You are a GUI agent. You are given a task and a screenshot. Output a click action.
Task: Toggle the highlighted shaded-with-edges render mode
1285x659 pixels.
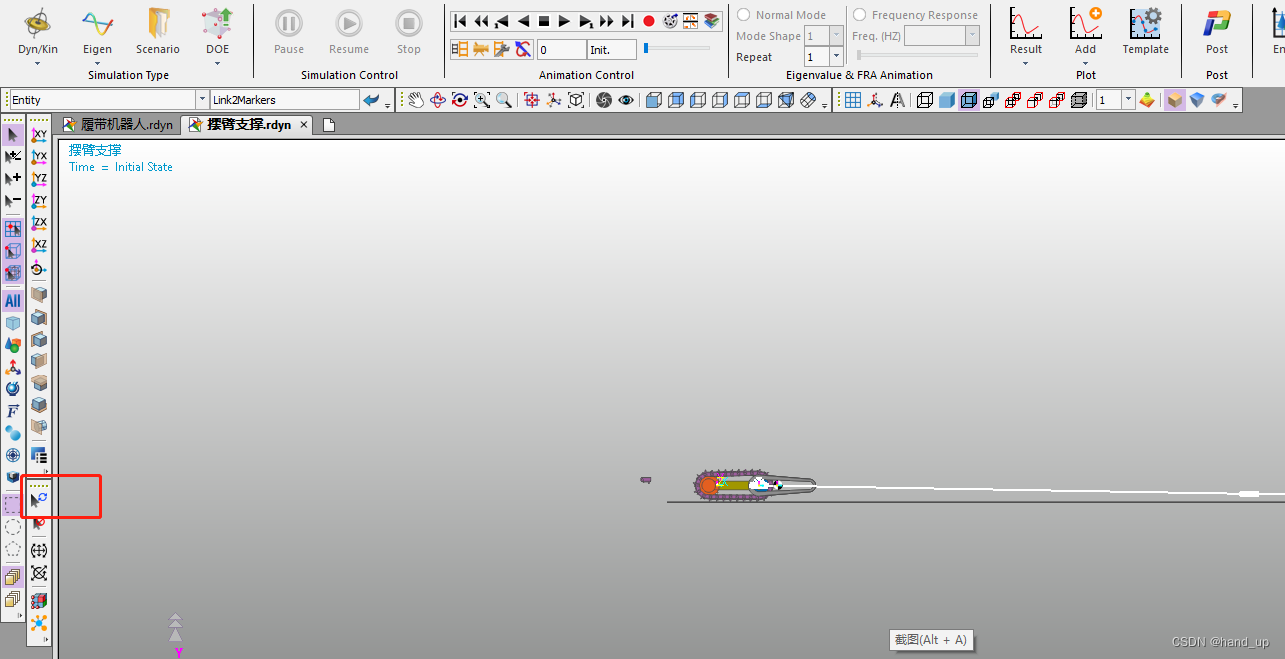pos(968,100)
